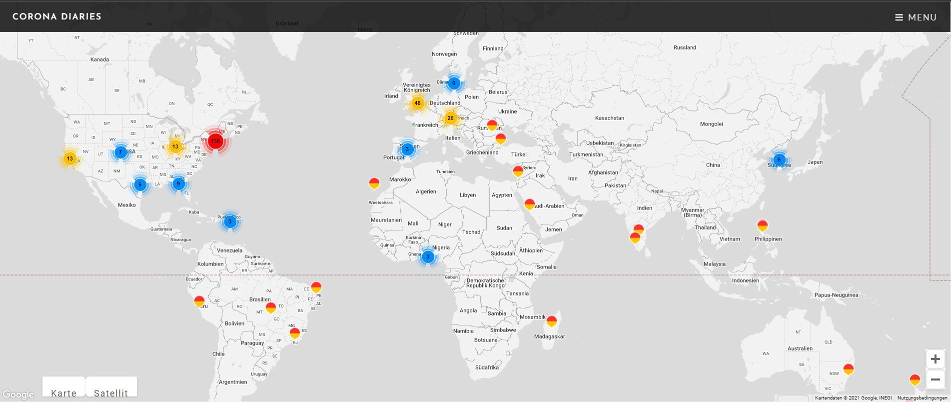Click the marker above the Madagaskar label
The height and width of the screenshot is (402, 952).
(552, 321)
